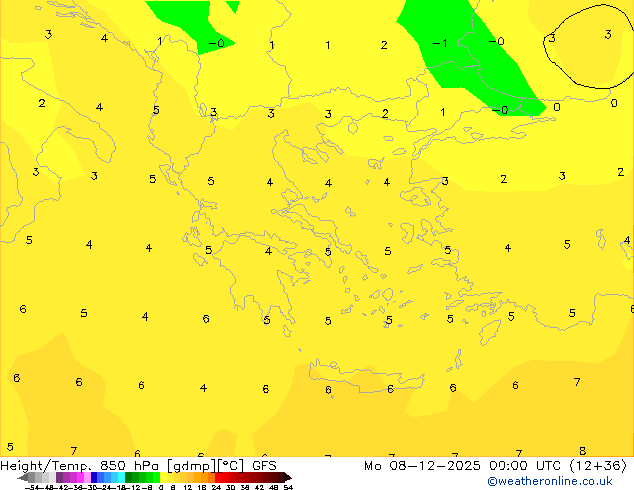Choose the bright magenta legend swatch
This screenshot has height=490, width=634.
coord(80,477)
